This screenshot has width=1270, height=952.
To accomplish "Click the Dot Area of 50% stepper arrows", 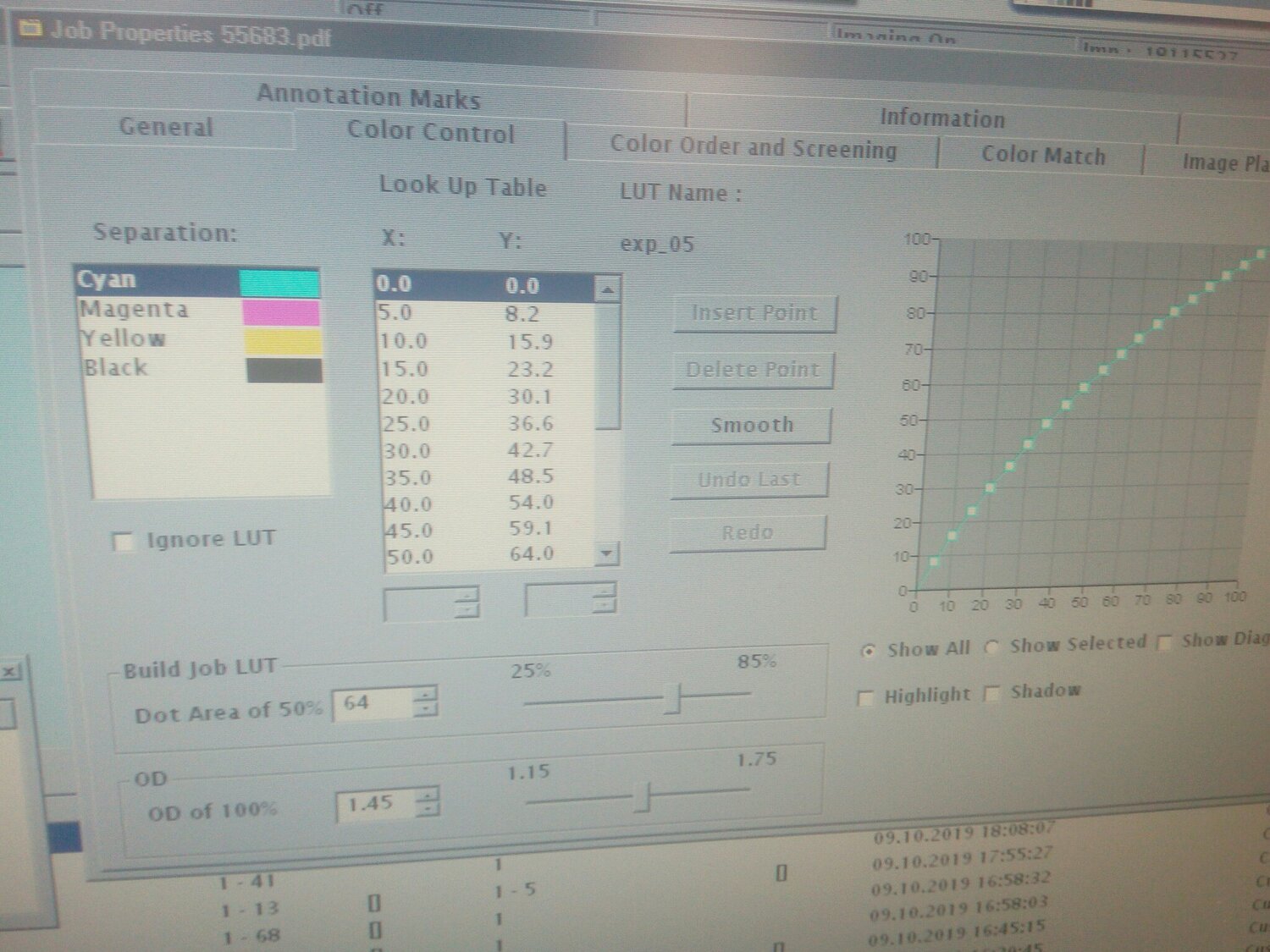I will tap(426, 702).
